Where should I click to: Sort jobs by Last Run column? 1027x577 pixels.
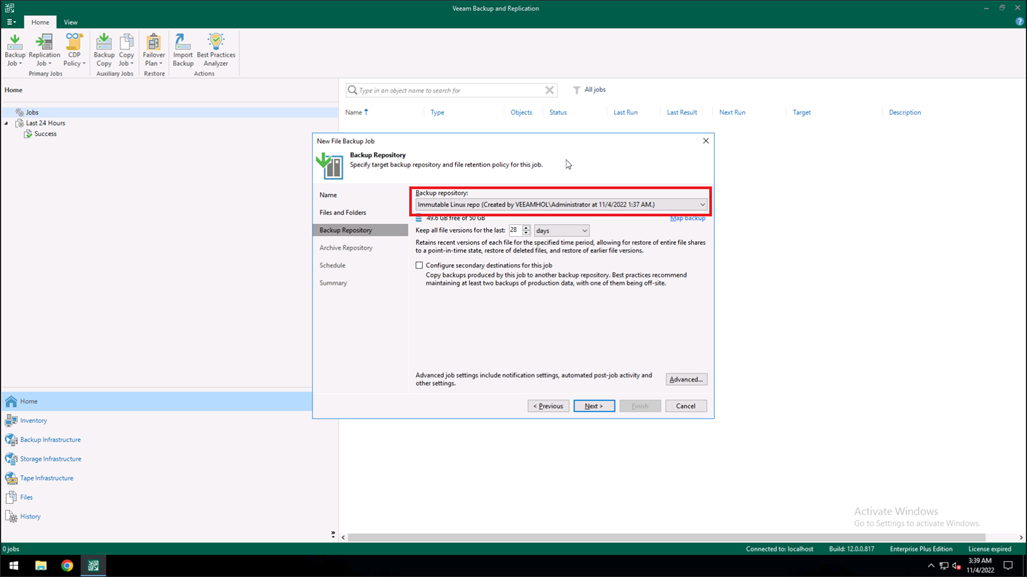[x=626, y=113]
